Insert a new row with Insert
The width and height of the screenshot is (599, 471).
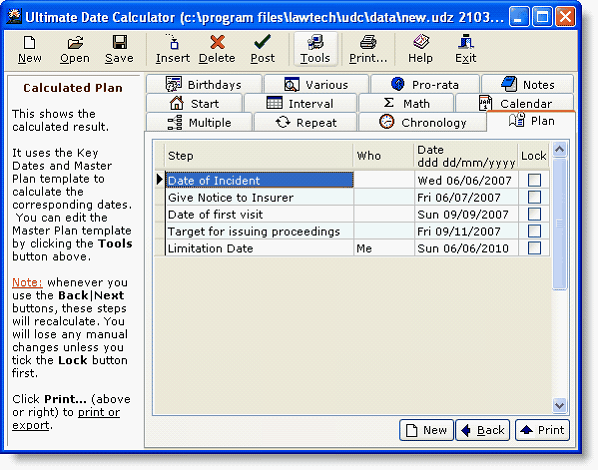(173, 49)
